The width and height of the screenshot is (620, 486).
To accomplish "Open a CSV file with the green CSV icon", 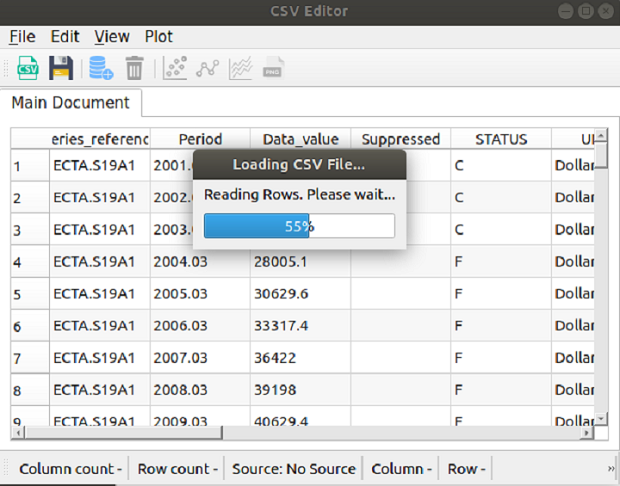I will pyautogui.click(x=28, y=68).
